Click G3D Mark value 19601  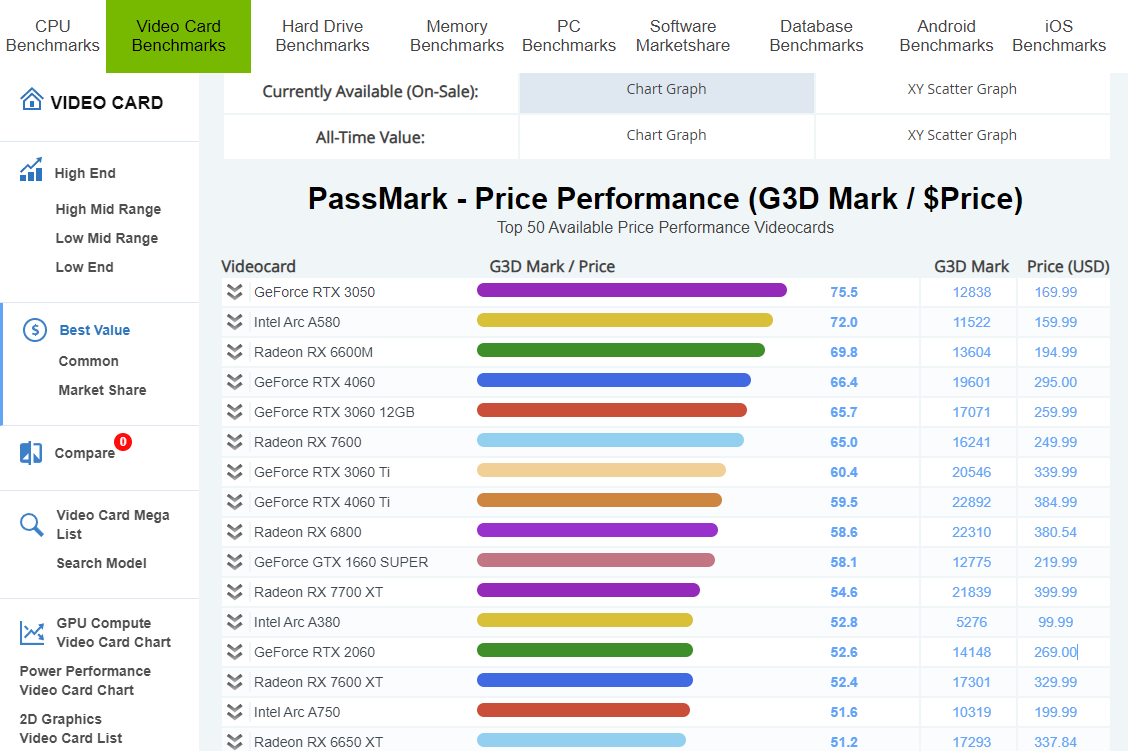click(971, 382)
